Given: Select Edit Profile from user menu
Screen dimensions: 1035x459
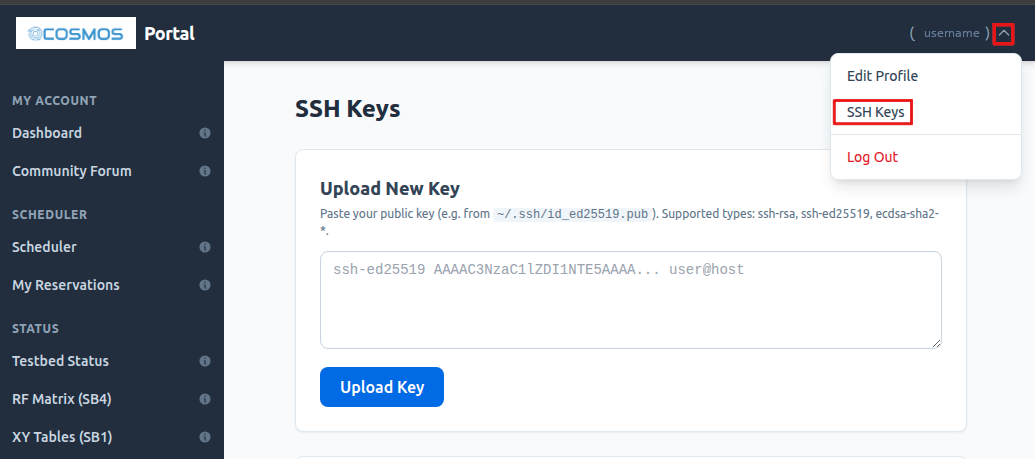Looking at the screenshot, I should pyautogui.click(x=882, y=76).
